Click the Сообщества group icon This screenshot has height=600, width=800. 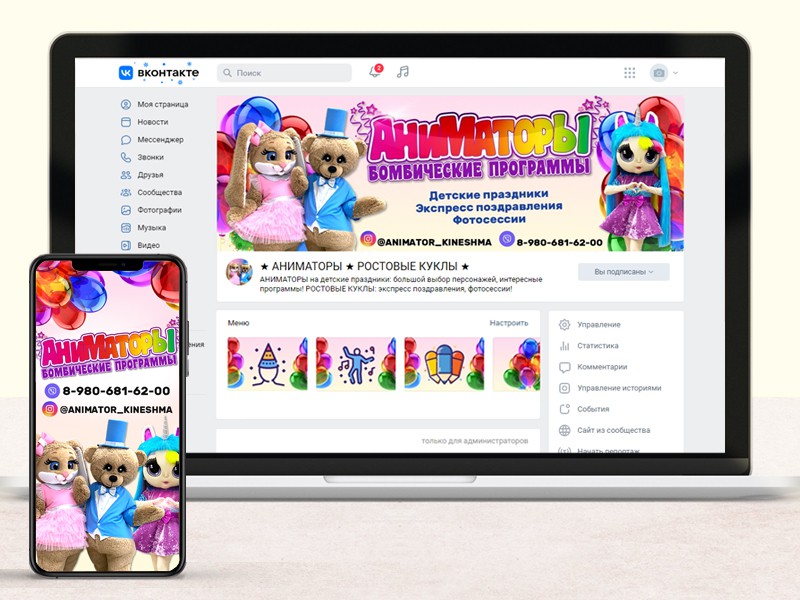click(x=126, y=192)
